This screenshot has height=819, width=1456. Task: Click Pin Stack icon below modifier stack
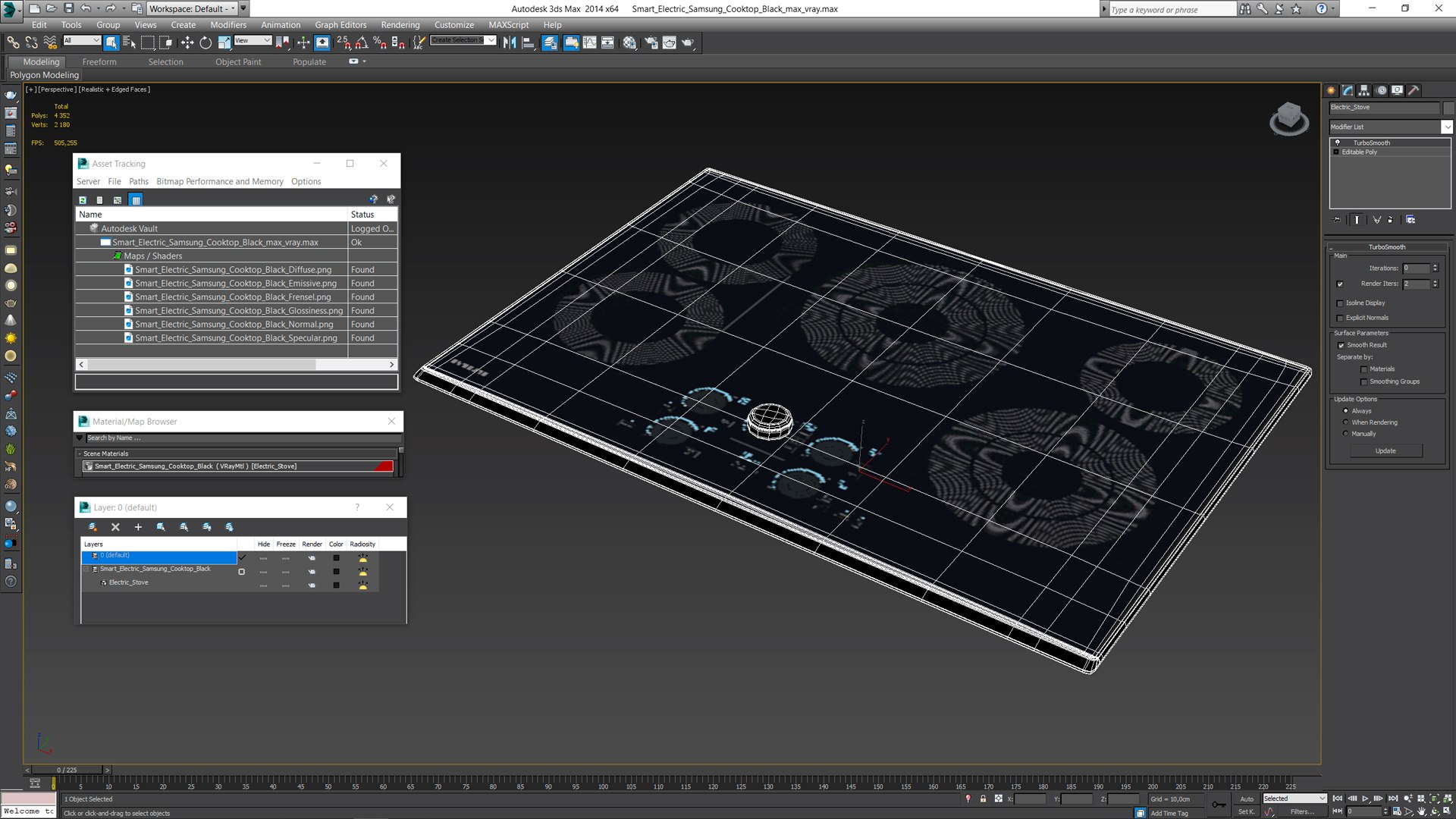1337,219
